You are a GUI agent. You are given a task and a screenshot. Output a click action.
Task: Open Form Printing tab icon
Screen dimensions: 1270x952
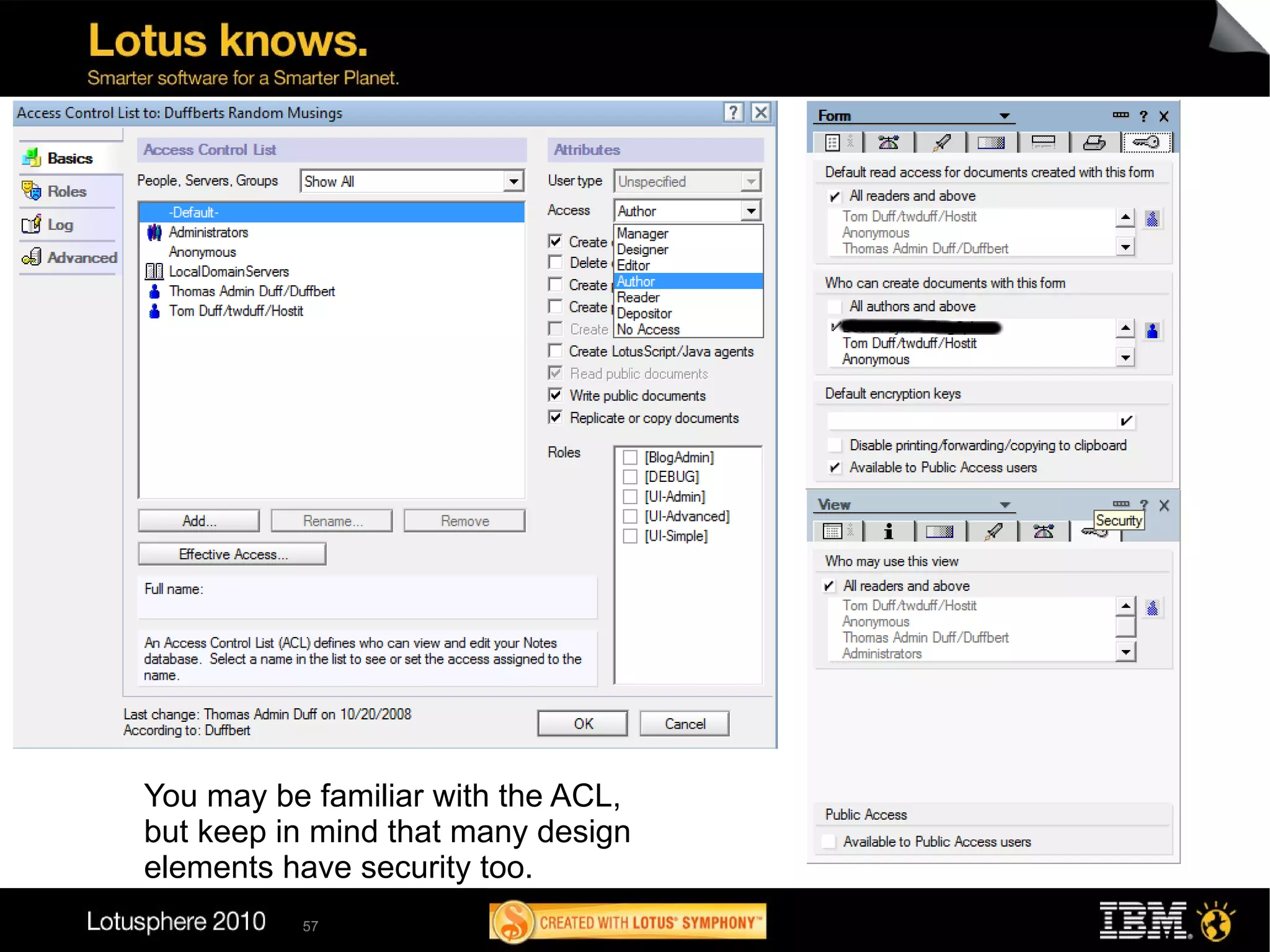coord(1095,143)
